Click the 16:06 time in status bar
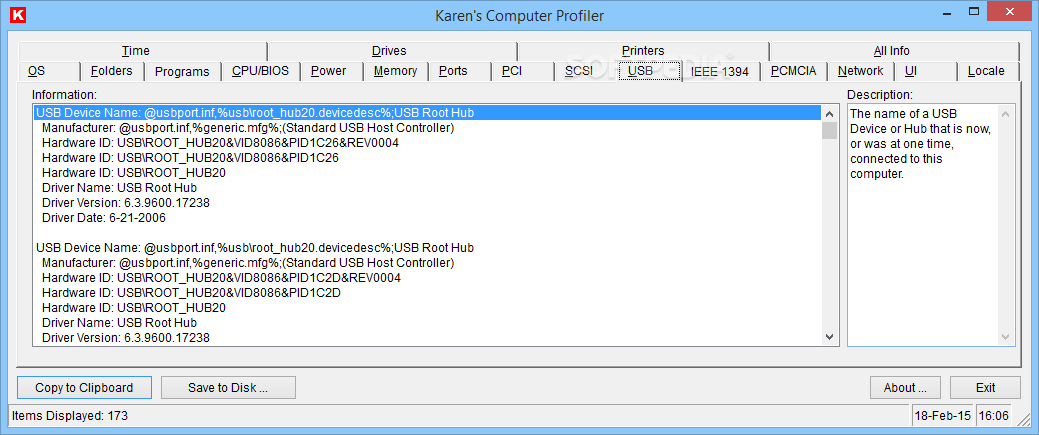Screen dimensions: 1039x435 point(994,416)
